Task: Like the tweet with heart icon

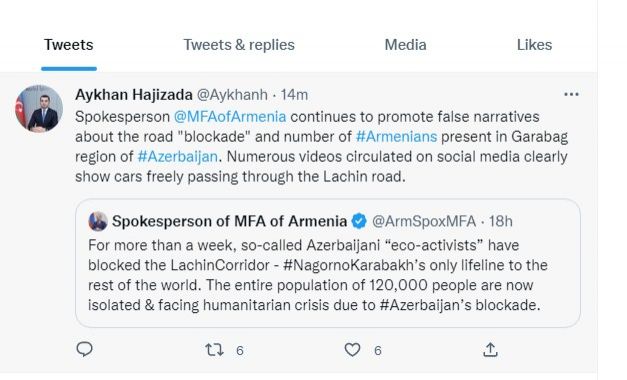Action: click(352, 350)
